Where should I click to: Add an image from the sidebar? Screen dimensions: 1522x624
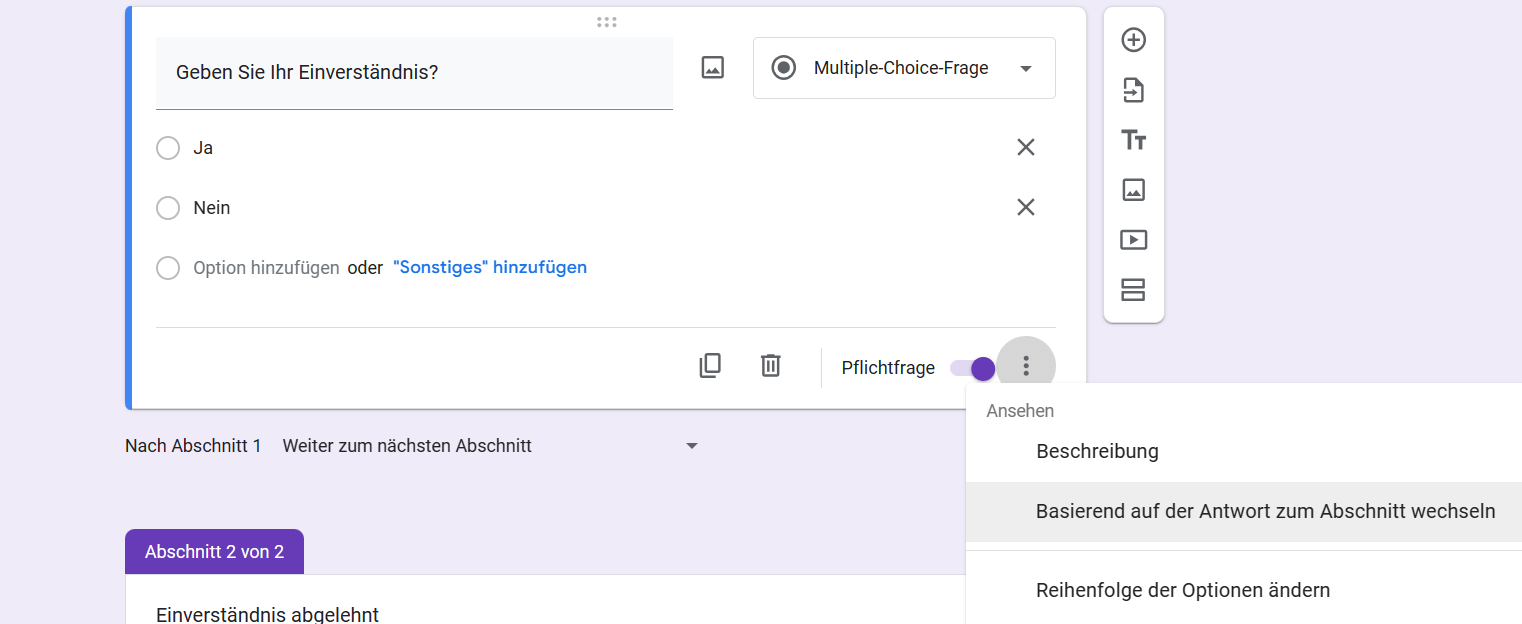[1133, 190]
